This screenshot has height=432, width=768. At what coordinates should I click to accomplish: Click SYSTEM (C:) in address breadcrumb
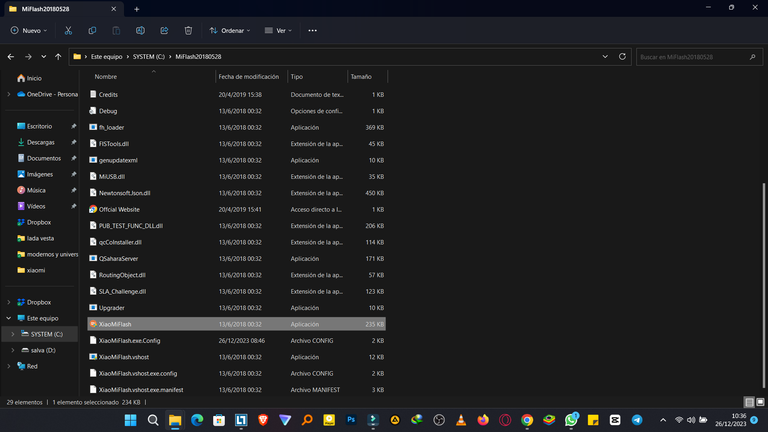(x=148, y=57)
